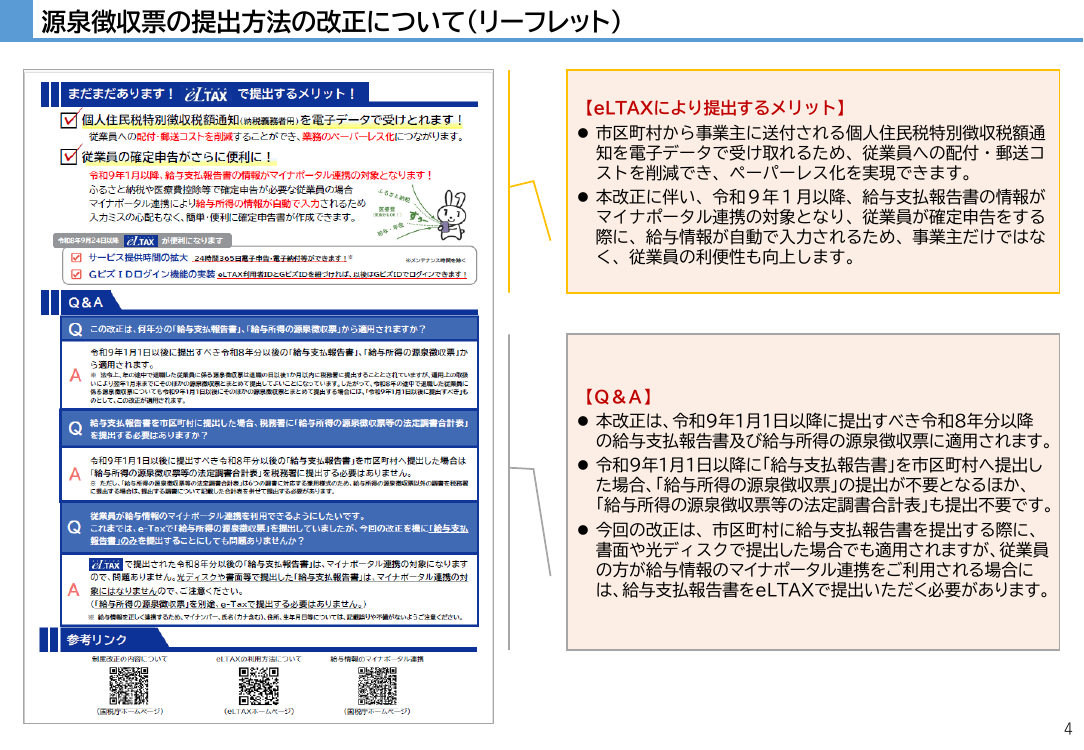Click the 【eLTAXにより提出するメリット】 heading
The height and width of the screenshot is (750, 1084).
pyautogui.click(x=715, y=108)
